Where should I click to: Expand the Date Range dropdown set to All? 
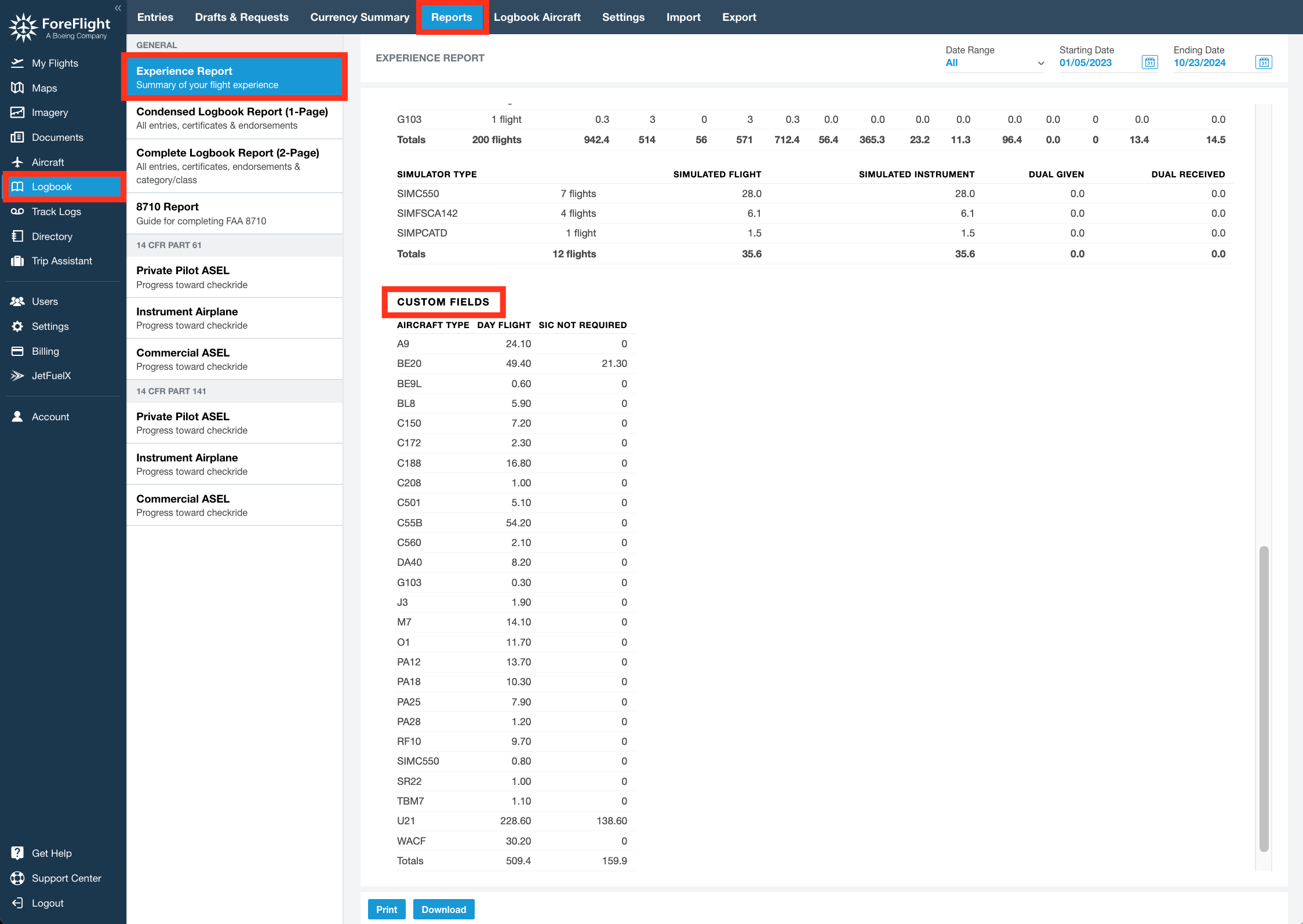[x=995, y=63]
